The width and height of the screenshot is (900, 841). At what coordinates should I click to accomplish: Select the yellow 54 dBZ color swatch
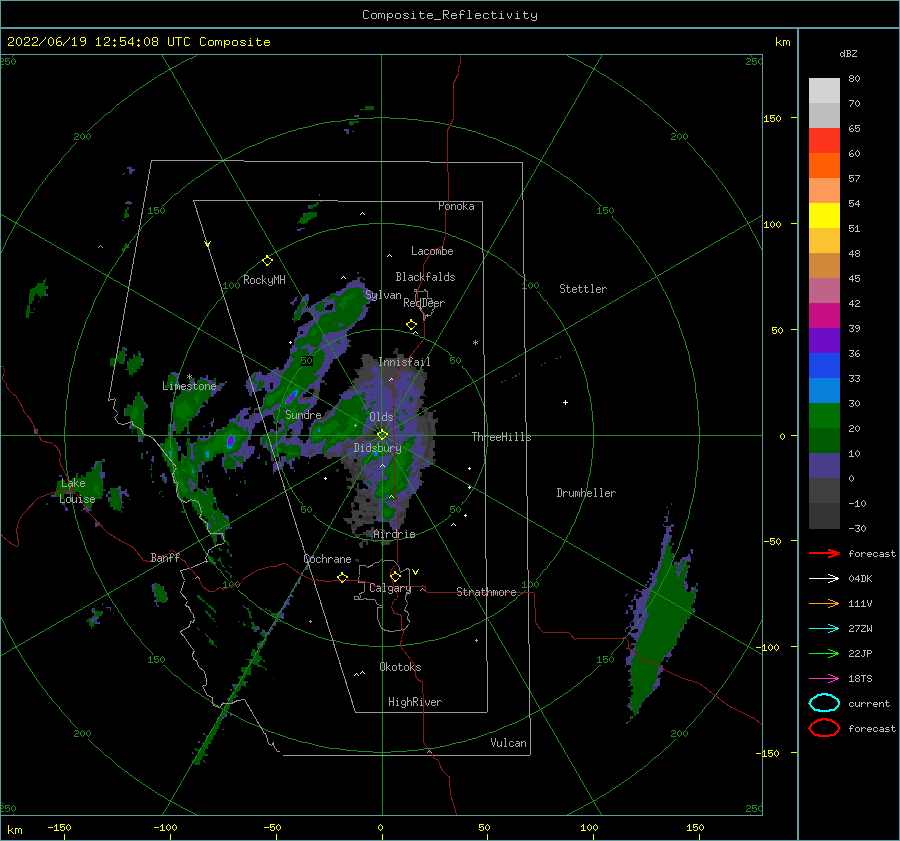(824, 216)
